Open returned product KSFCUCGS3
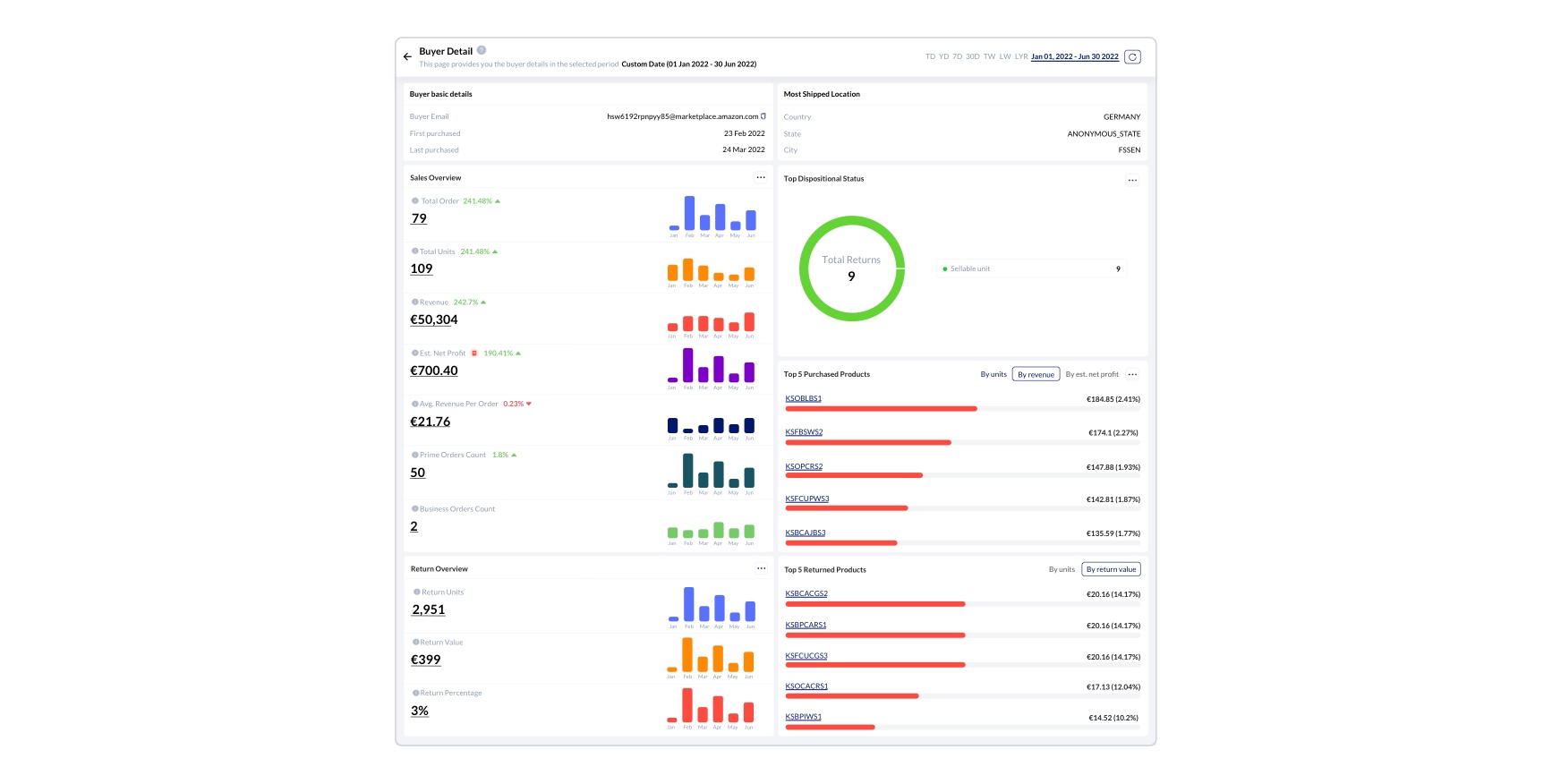This screenshot has height=784, width=1552. tap(806, 656)
